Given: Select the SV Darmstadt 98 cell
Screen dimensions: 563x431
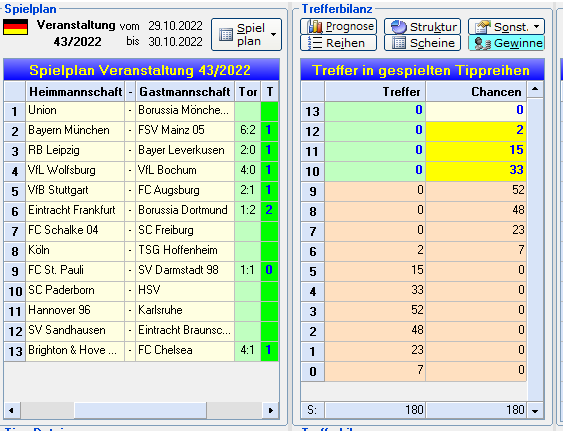Looking at the screenshot, I should coord(185,272).
